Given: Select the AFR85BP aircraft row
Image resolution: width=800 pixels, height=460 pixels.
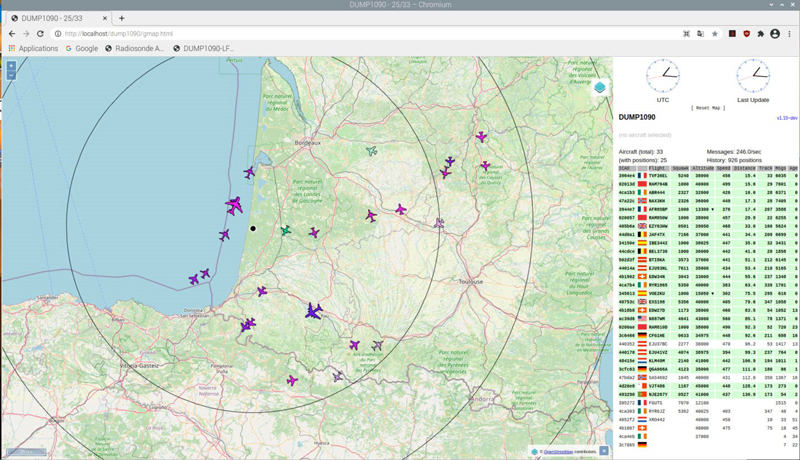Looking at the screenshot, I should (708, 209).
